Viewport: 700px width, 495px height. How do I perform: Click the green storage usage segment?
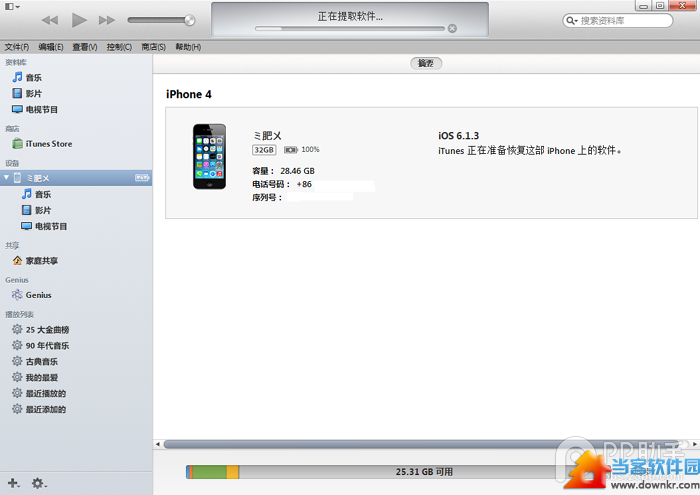tap(209, 472)
